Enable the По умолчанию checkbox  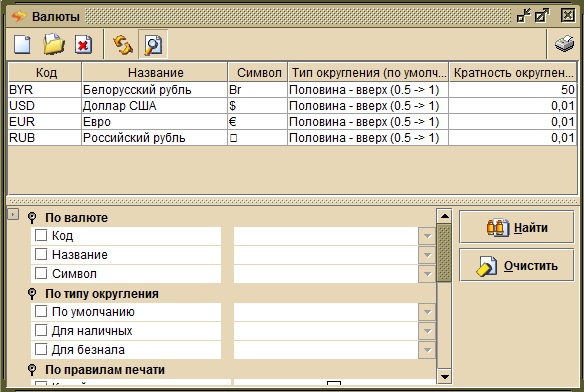click(41, 311)
